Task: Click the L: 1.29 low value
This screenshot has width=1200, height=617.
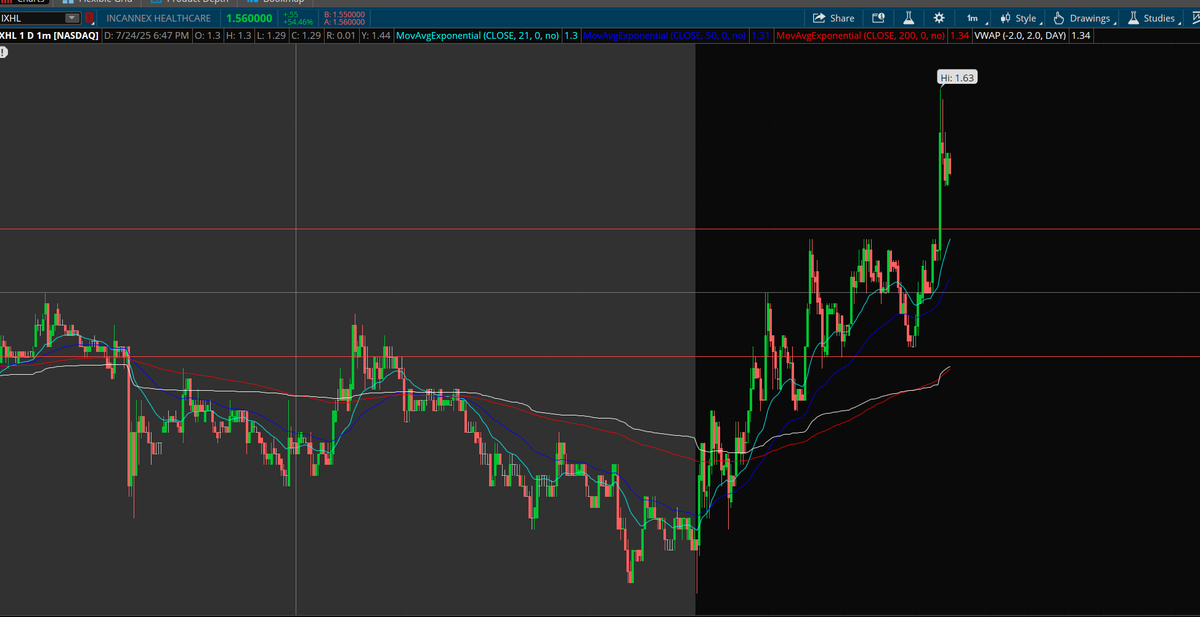Action: 270,36
